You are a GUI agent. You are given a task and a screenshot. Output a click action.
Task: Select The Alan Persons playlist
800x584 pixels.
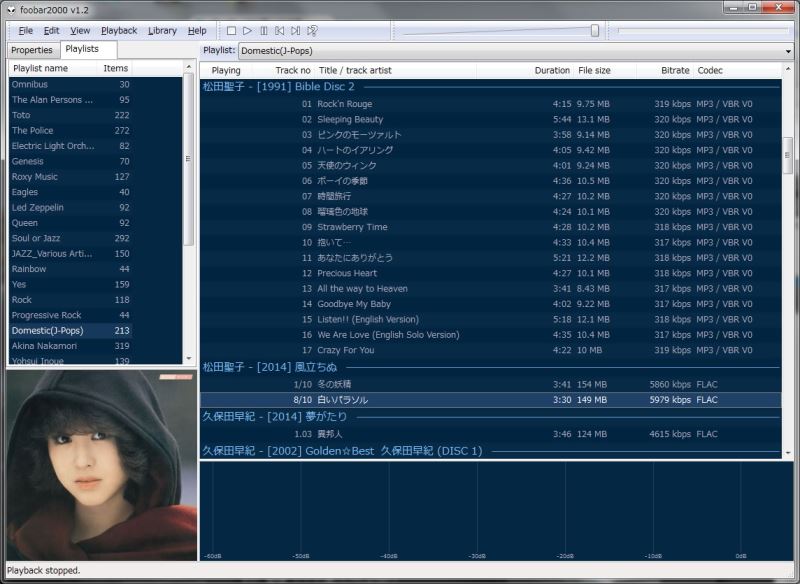click(x=70, y=100)
